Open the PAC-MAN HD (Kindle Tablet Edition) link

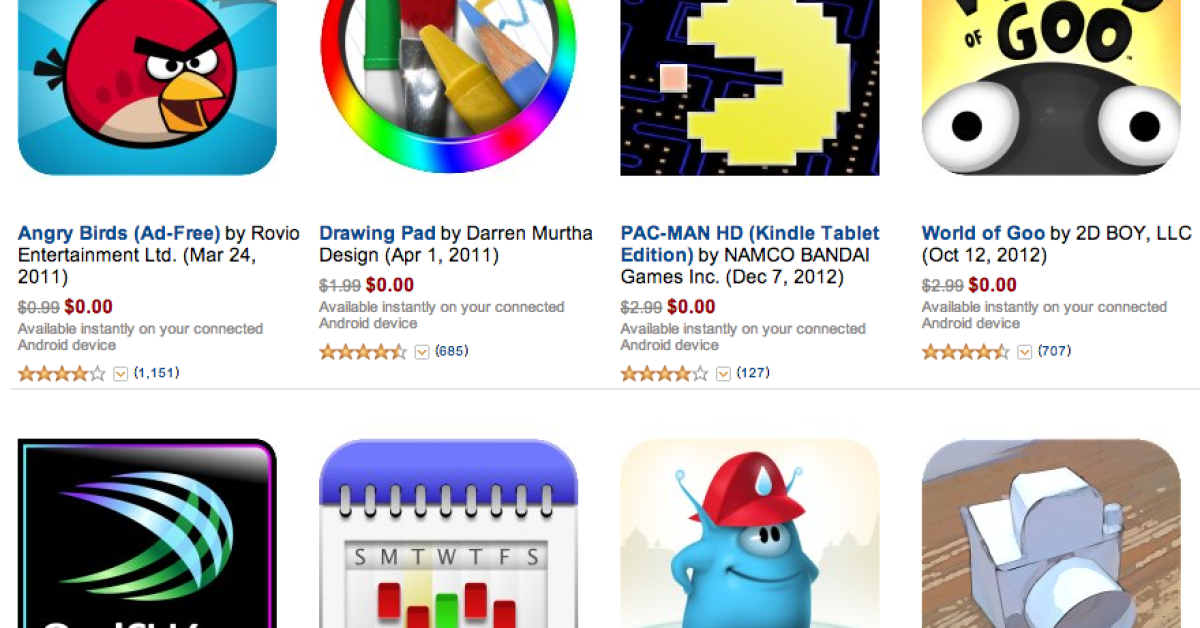point(750,243)
